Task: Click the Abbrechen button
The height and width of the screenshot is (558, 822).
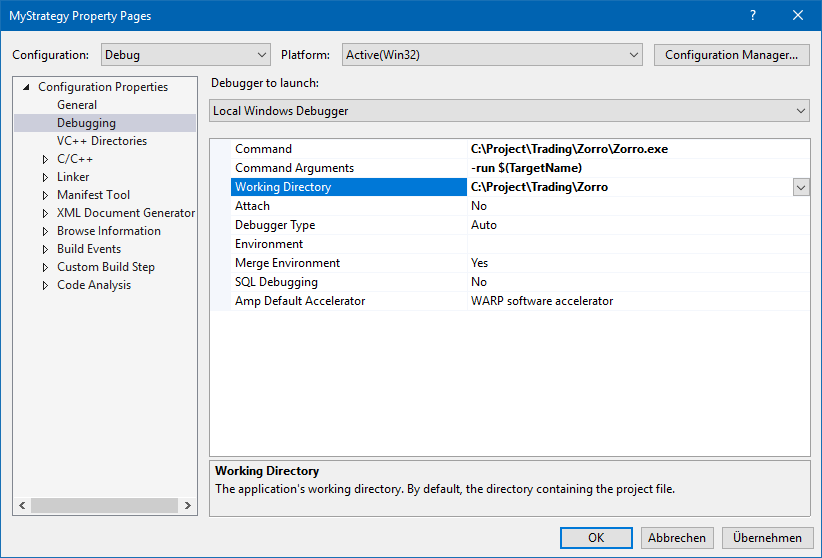Action: 677,537
